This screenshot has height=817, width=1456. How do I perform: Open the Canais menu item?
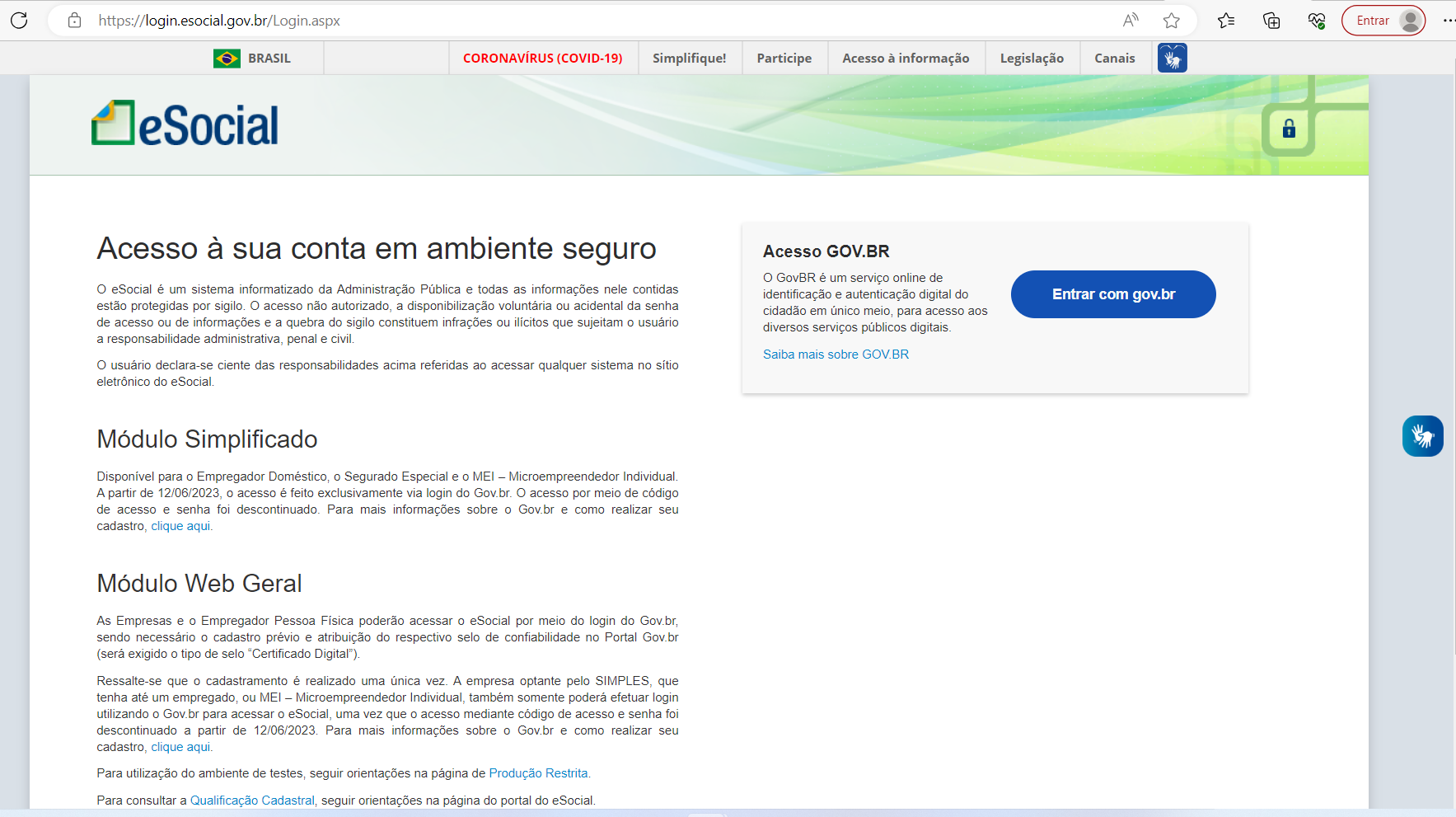point(1115,59)
